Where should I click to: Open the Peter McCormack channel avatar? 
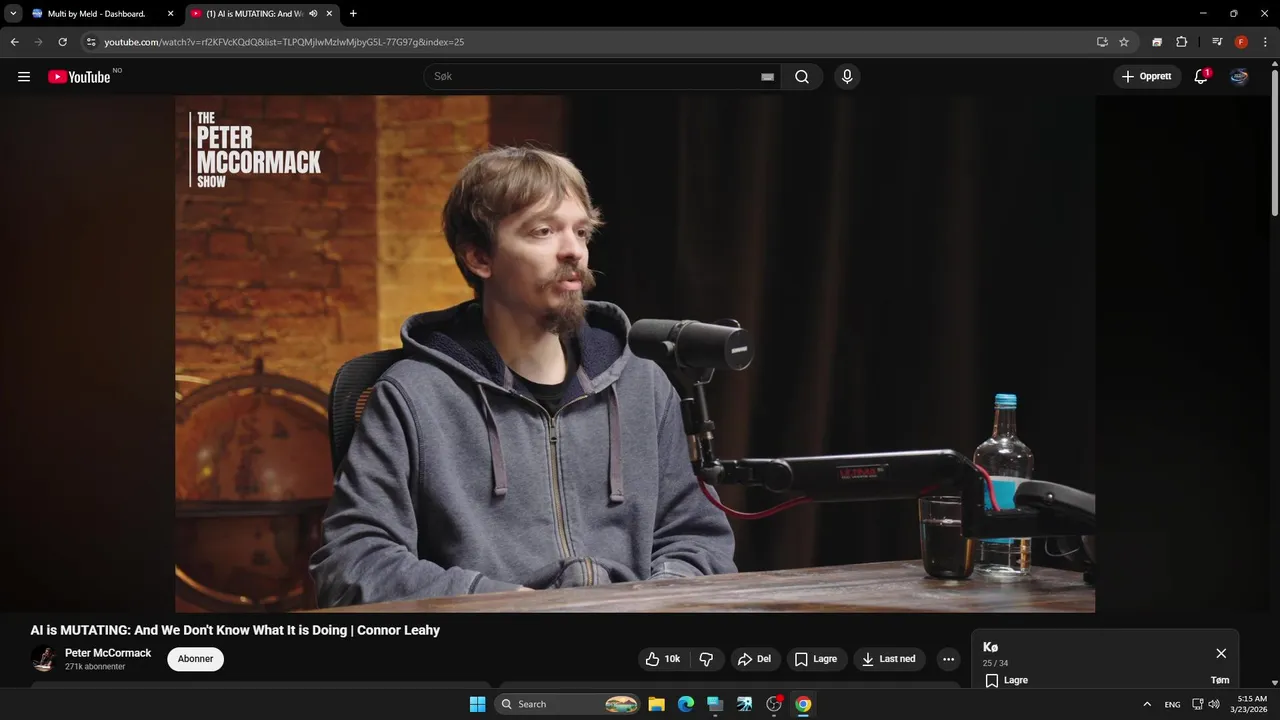click(x=43, y=659)
